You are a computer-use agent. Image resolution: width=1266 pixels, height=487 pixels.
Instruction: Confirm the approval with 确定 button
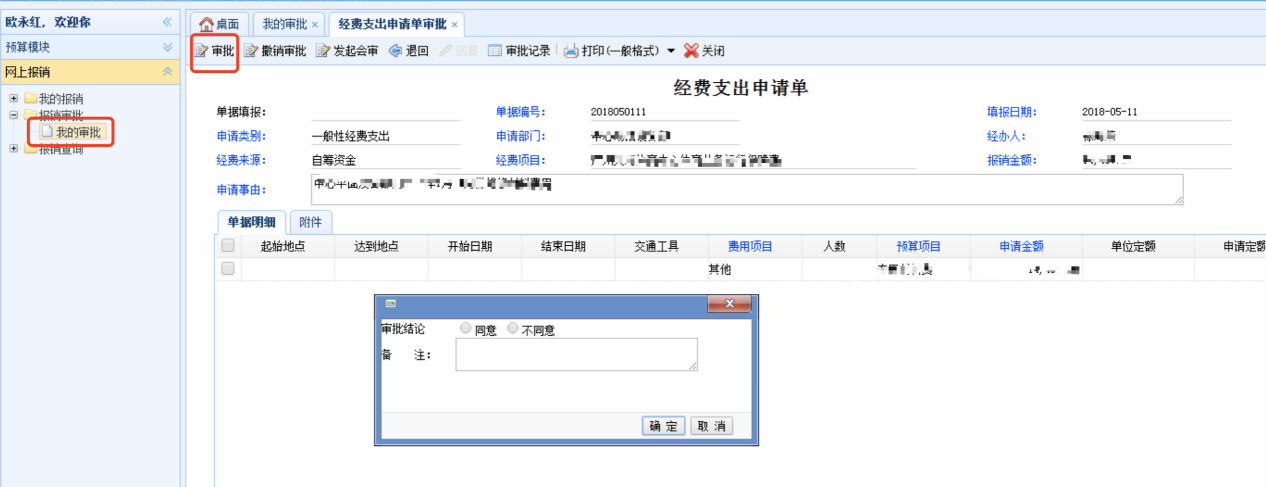[x=663, y=426]
